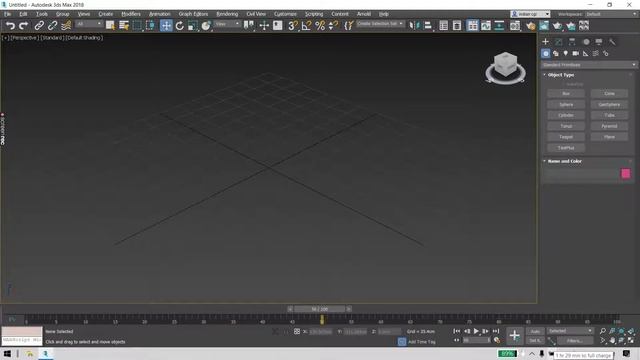The image size is (640, 360).
Task: Open the Standard Primitives category dropdown
Action: tap(589, 64)
